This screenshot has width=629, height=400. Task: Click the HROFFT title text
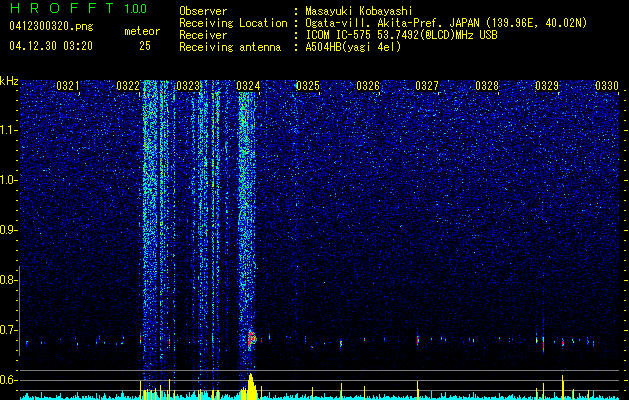(x=63, y=8)
